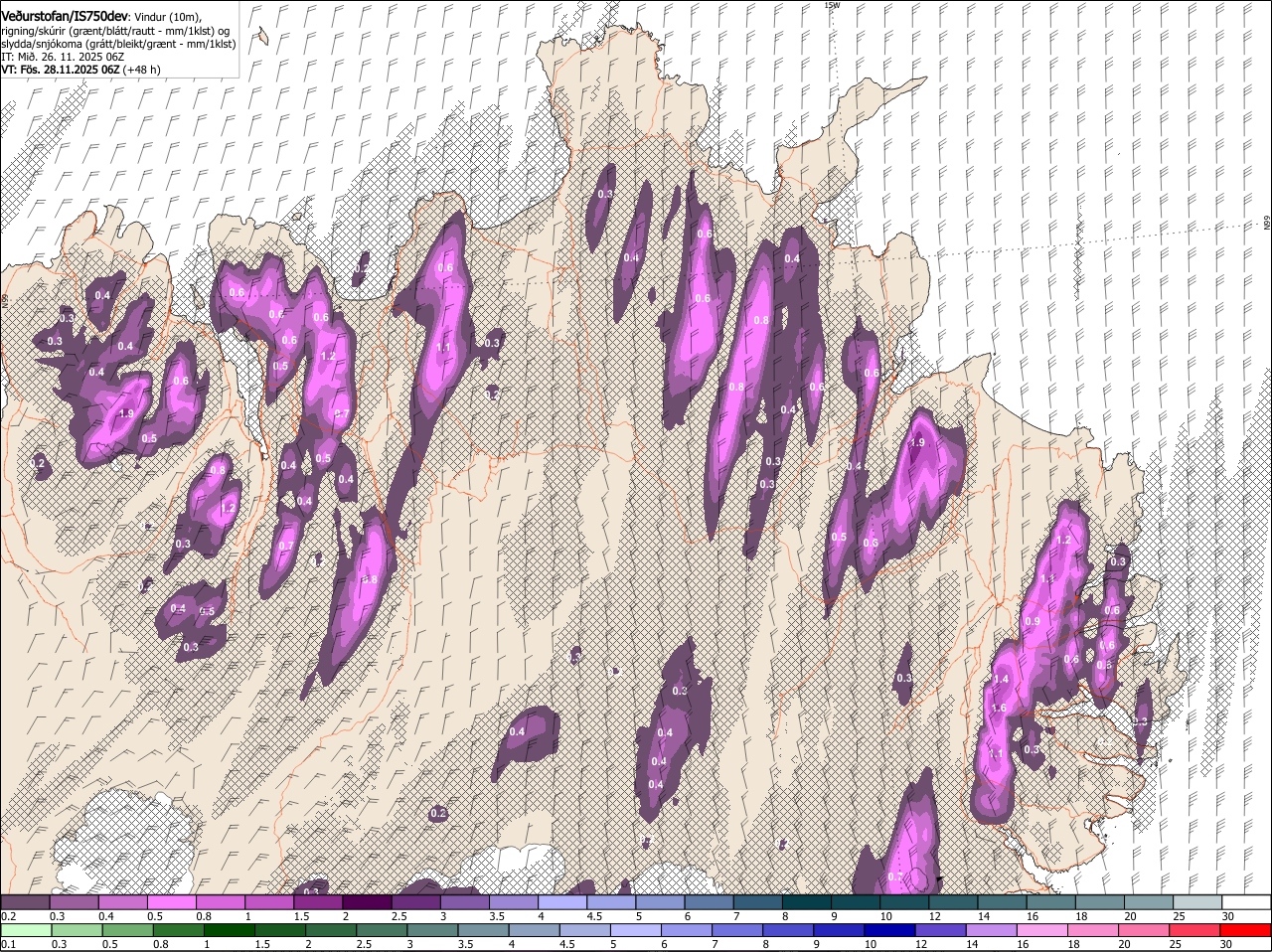Image resolution: width=1272 pixels, height=952 pixels.
Task: Choose the pale grey upper swatch between 25 and 30
Action: (x=1198, y=901)
